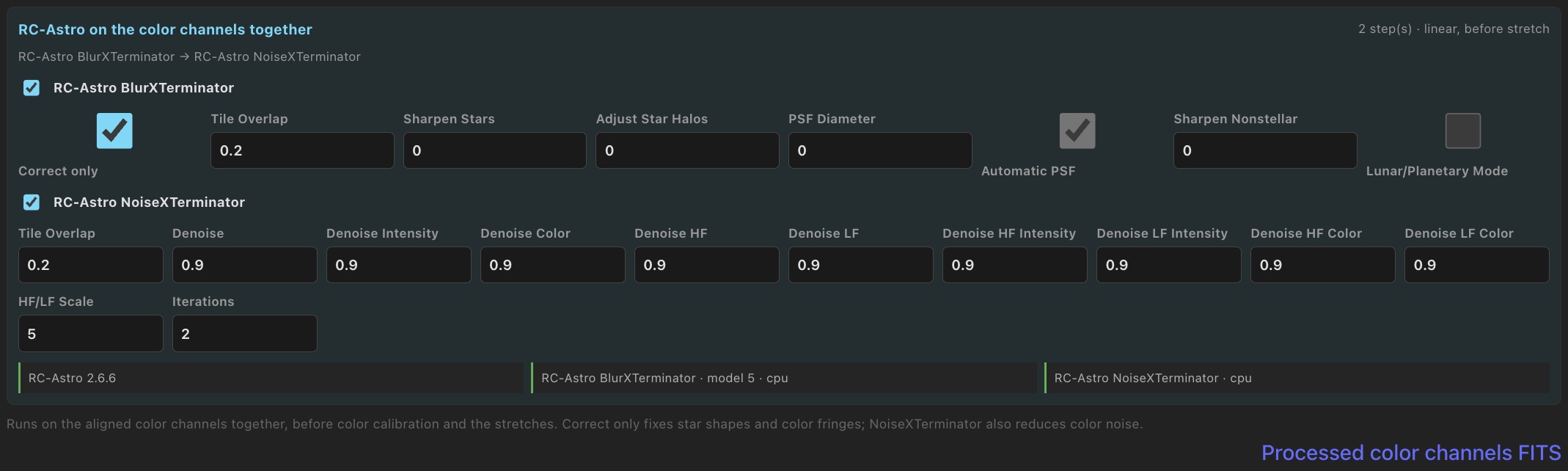This screenshot has width=1568, height=471.
Task: Click the Denoise HF field
Action: (x=707, y=265)
